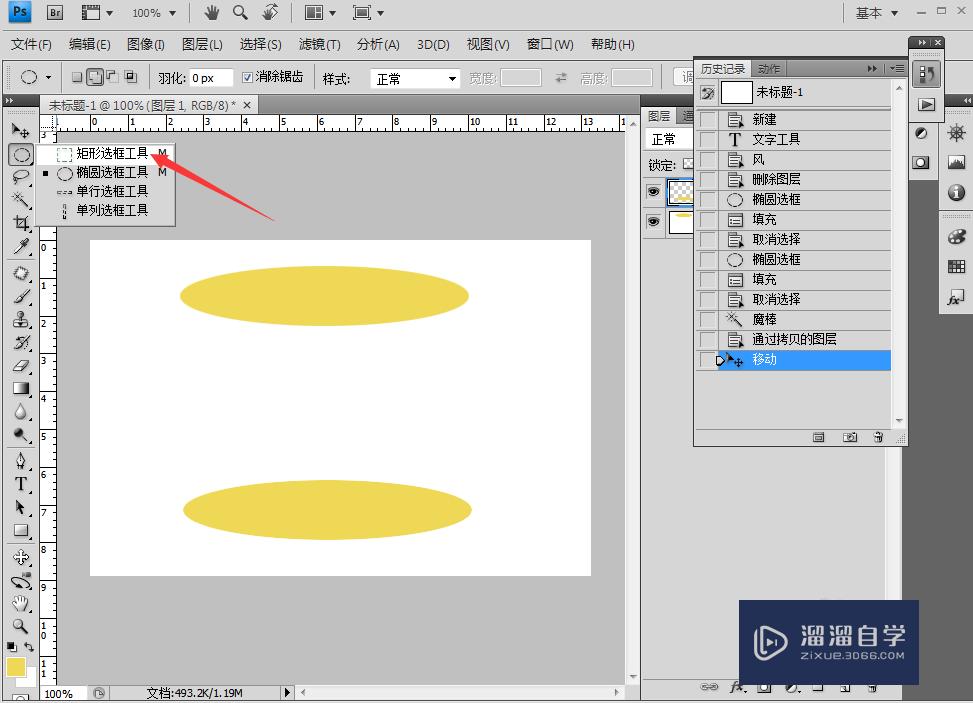Open status bar info flyout arrow
This screenshot has height=703, width=973.
(x=287, y=692)
